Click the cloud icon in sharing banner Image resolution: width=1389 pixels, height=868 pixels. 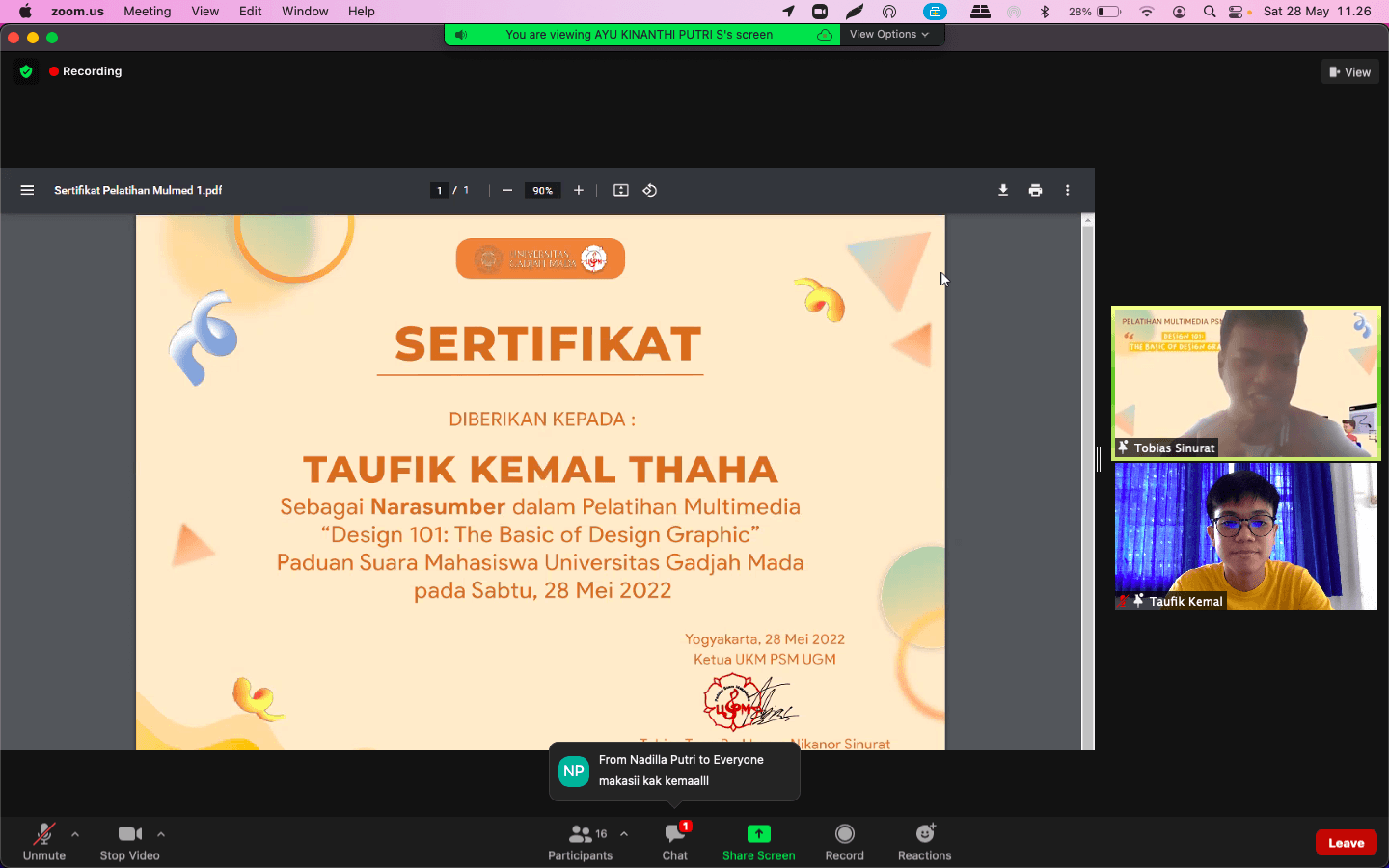pyautogui.click(x=825, y=35)
